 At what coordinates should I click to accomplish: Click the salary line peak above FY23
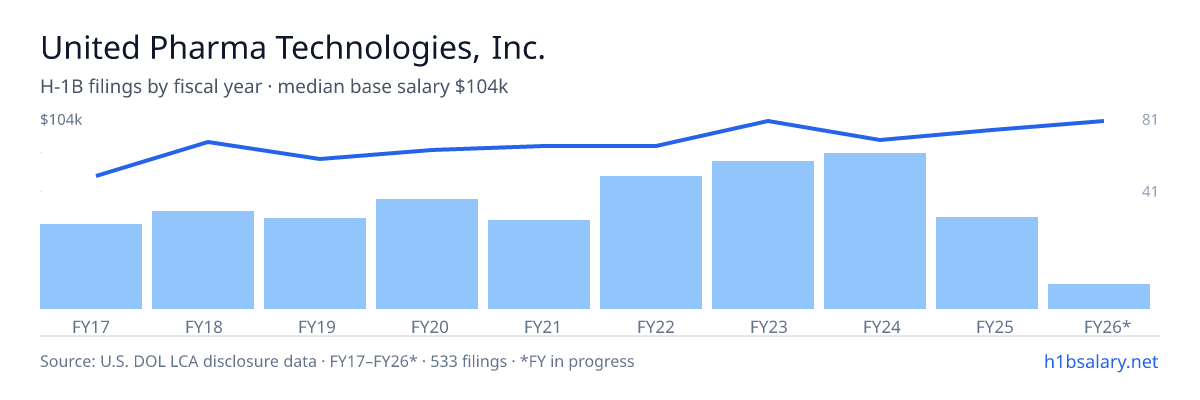tap(767, 121)
